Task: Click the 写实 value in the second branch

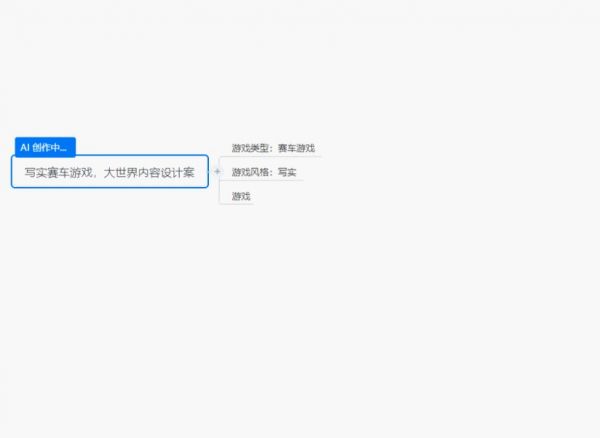Action: click(286, 172)
